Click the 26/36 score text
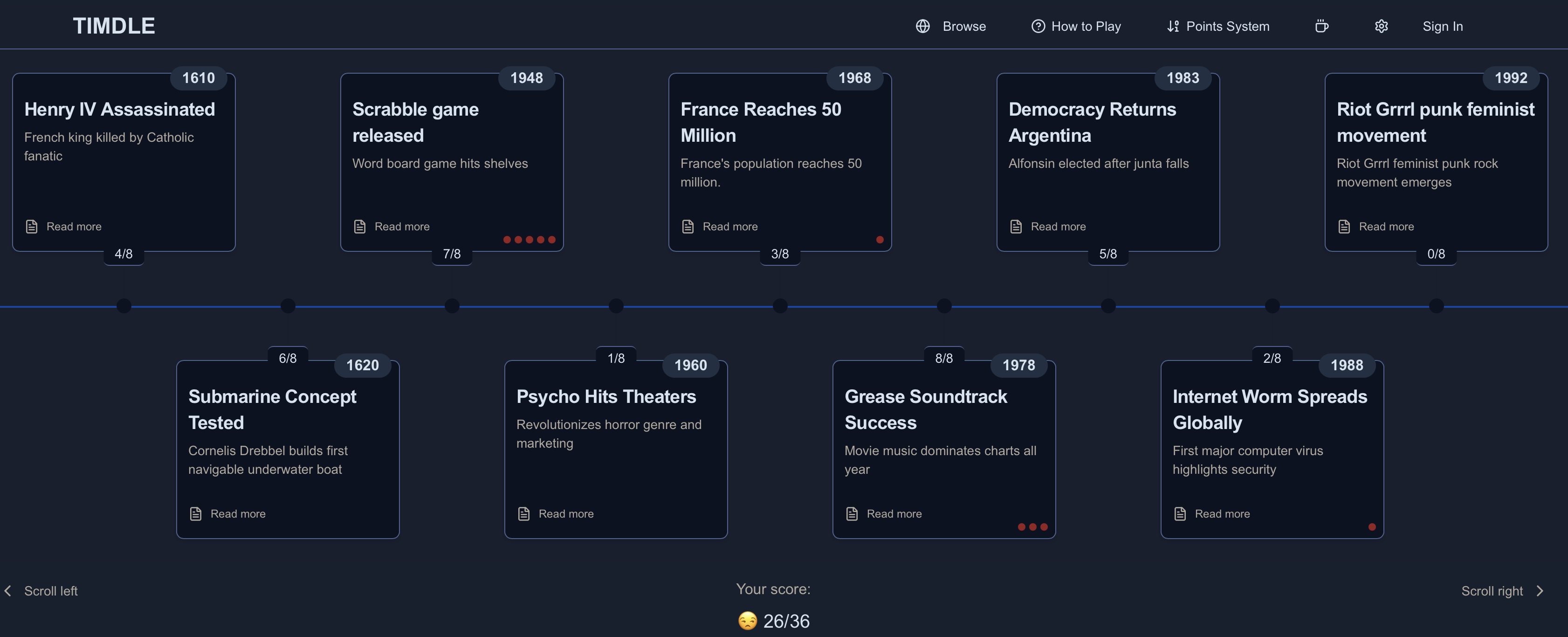The width and height of the screenshot is (1568, 637). pos(786,621)
